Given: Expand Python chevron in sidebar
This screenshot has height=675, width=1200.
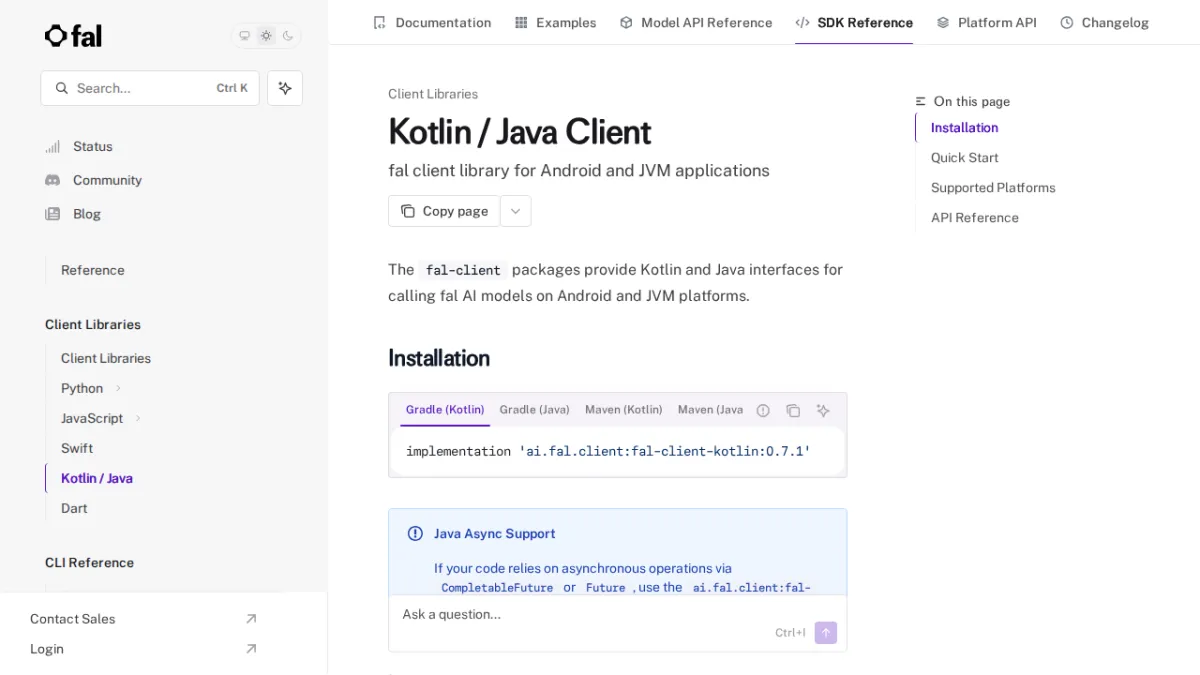Looking at the screenshot, I should [x=118, y=388].
